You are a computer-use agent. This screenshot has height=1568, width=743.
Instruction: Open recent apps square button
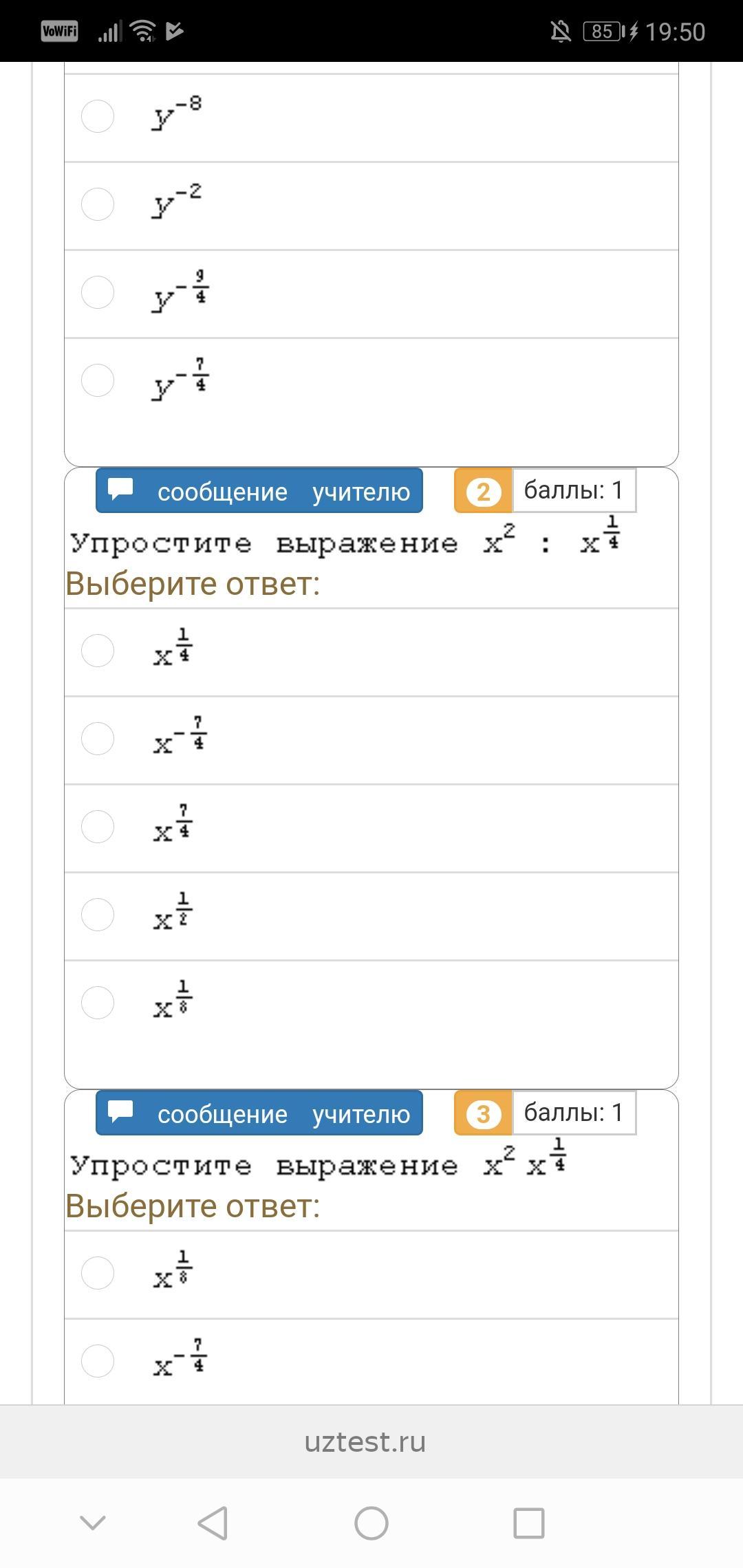[529, 1523]
